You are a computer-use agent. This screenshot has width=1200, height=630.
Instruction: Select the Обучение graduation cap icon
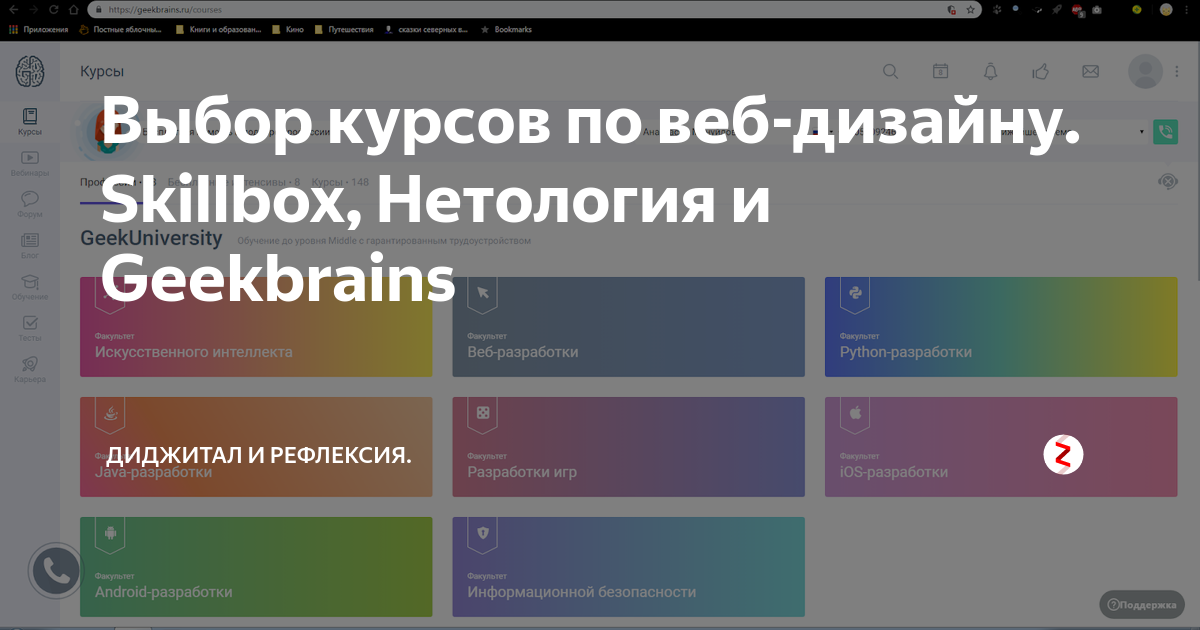click(30, 282)
